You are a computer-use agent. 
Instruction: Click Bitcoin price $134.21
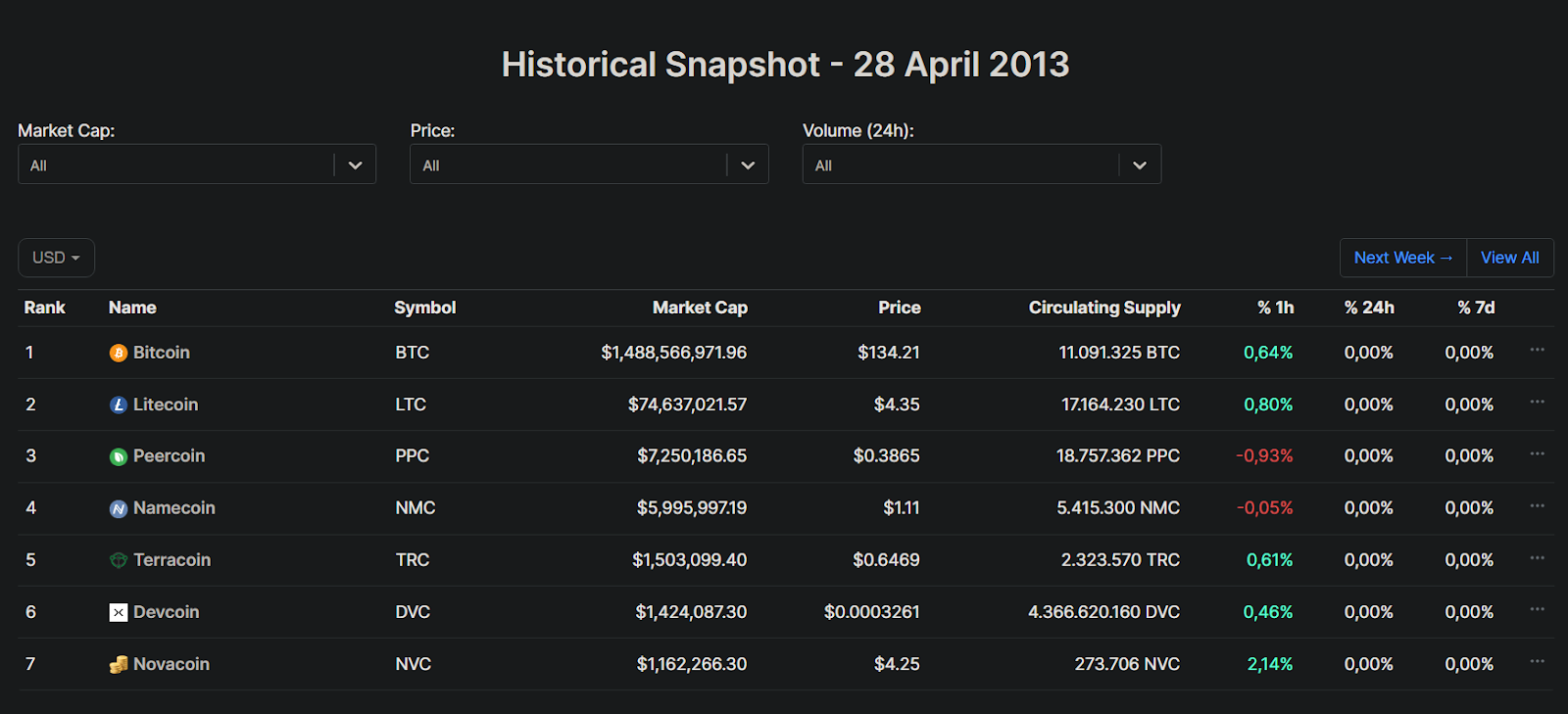[x=889, y=353]
